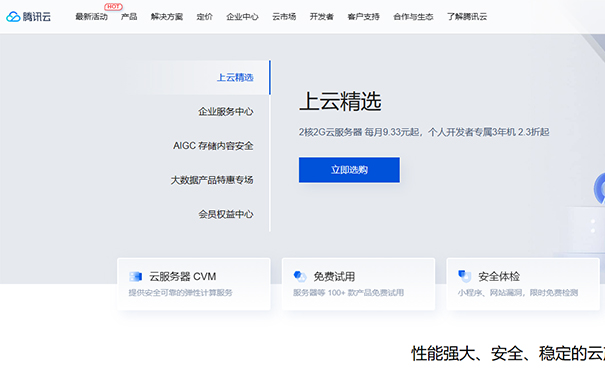Click the 性能强大、安全、稳定 section heading

coord(508,353)
